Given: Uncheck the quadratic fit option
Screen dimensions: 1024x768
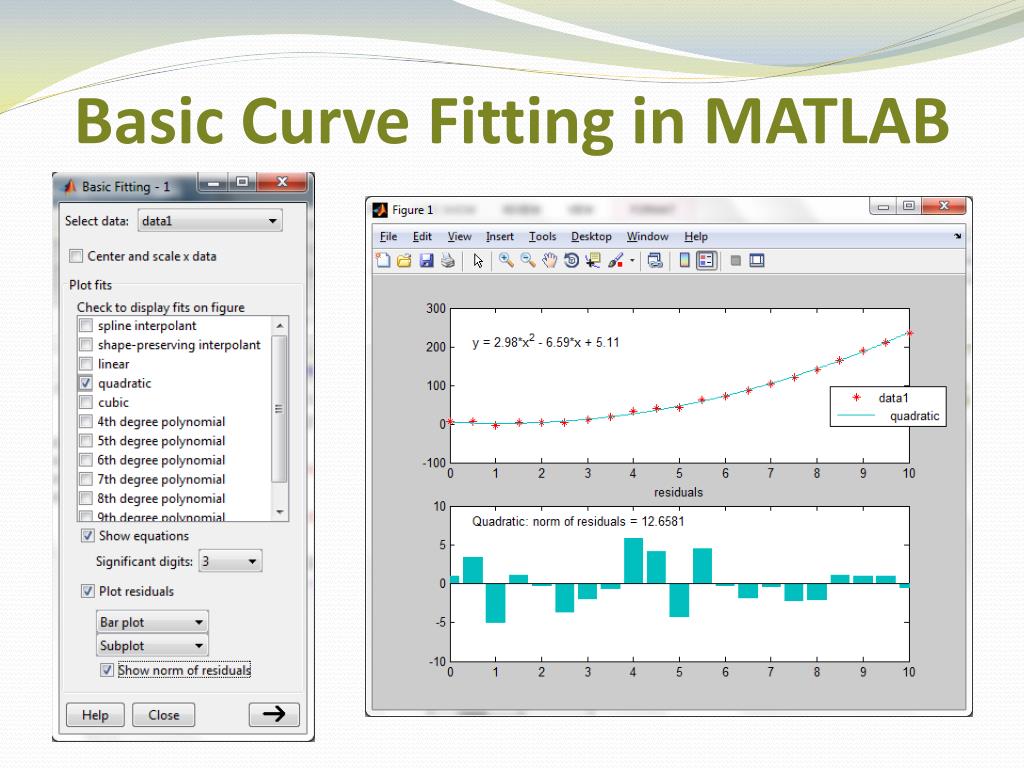Looking at the screenshot, I should (86, 383).
